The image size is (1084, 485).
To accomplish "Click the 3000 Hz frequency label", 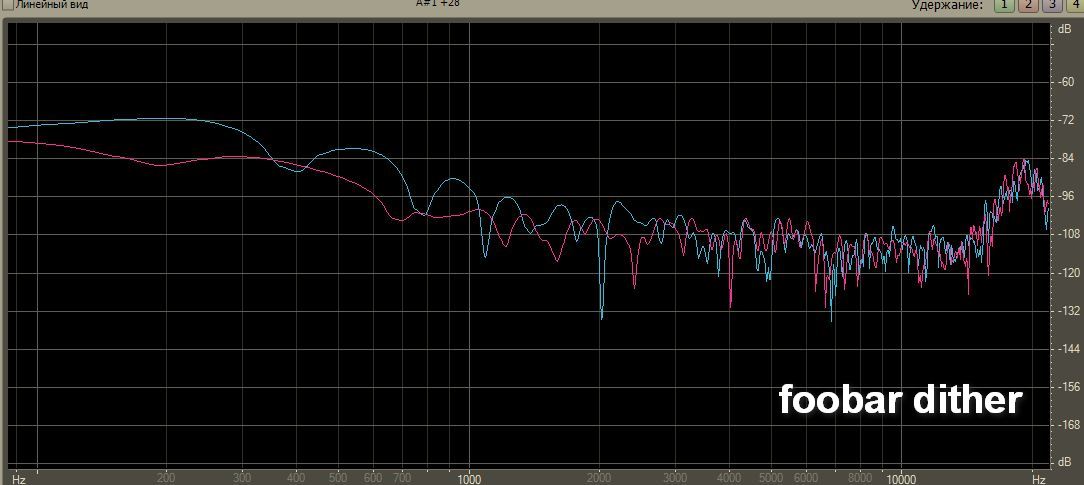I will click(x=675, y=478).
